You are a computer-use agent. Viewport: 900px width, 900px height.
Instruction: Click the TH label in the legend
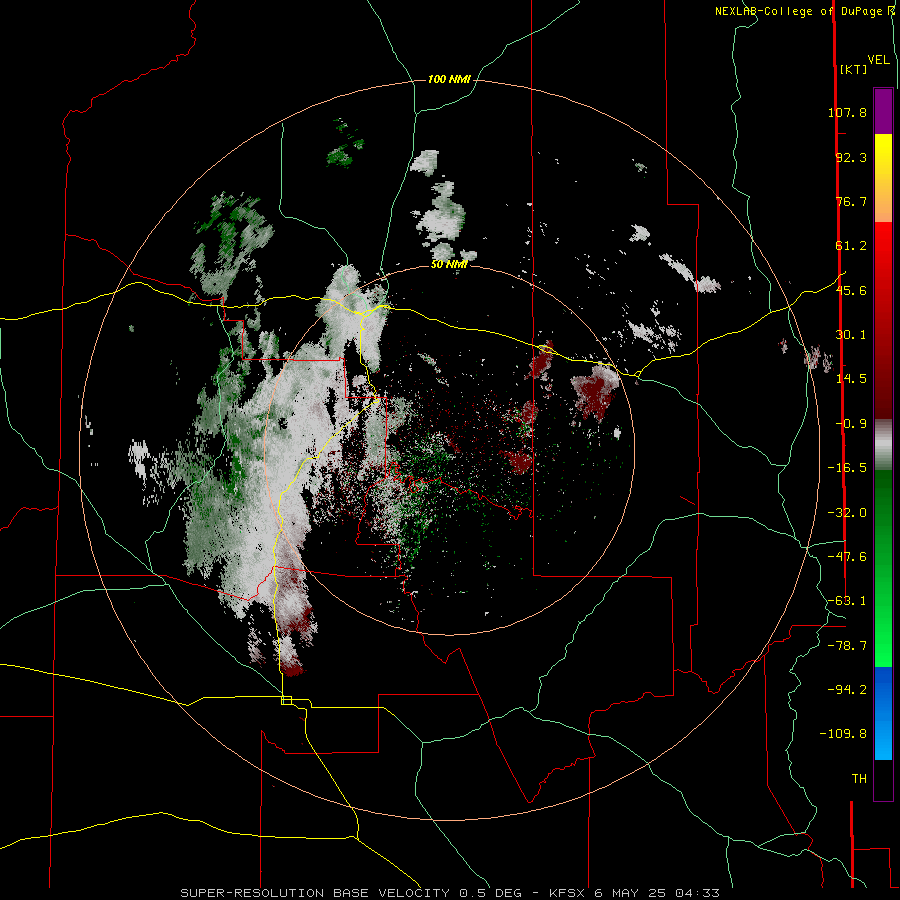[x=859, y=779]
